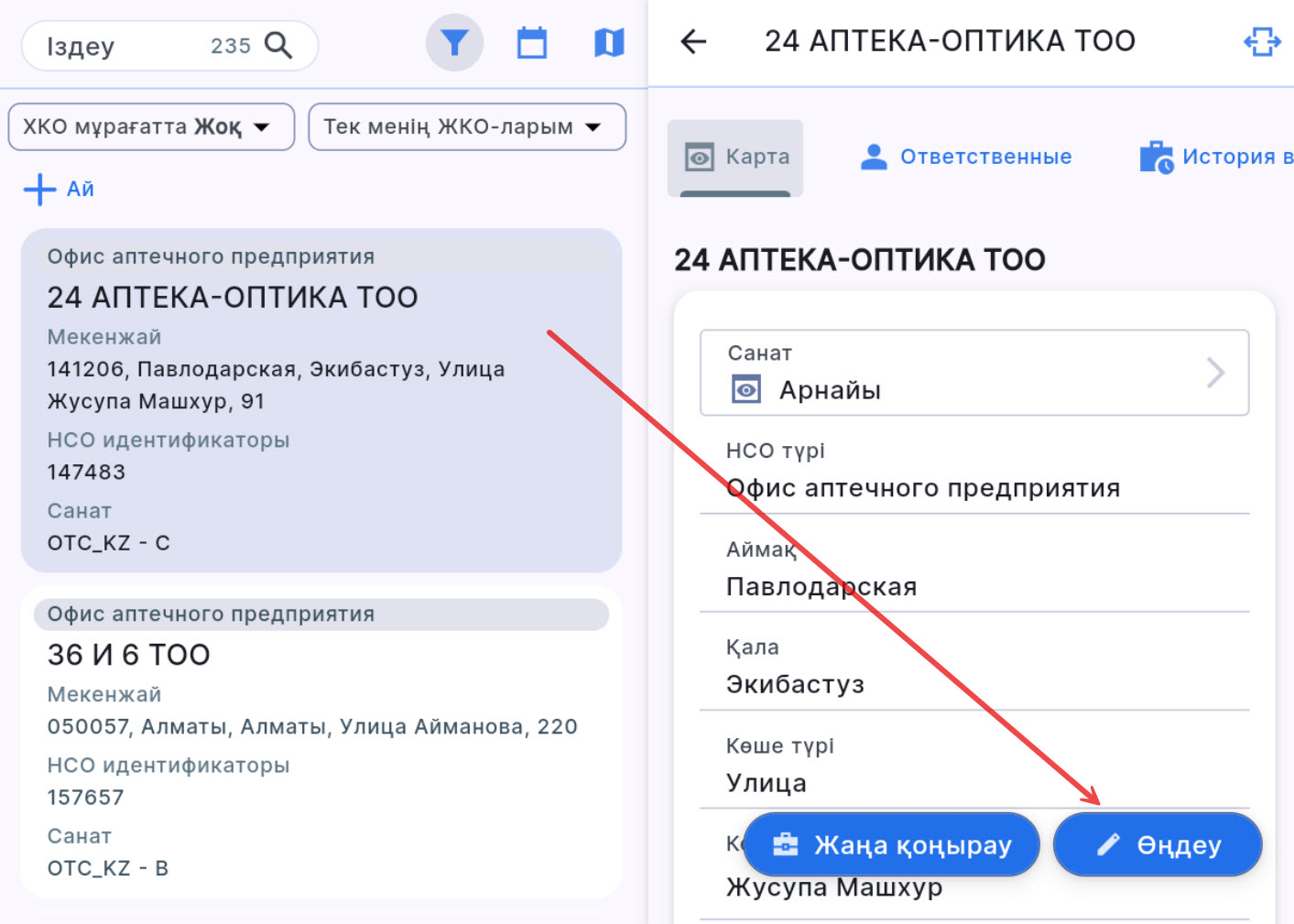The image size is (1294, 924).
Task: Go back using the left arrow
Action: 694,41
